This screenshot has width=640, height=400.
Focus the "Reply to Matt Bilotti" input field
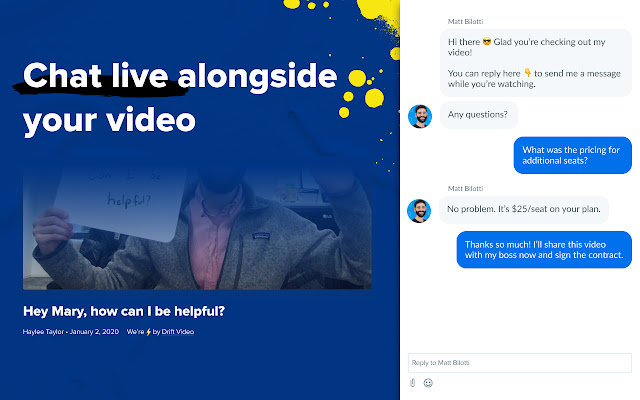point(519,362)
